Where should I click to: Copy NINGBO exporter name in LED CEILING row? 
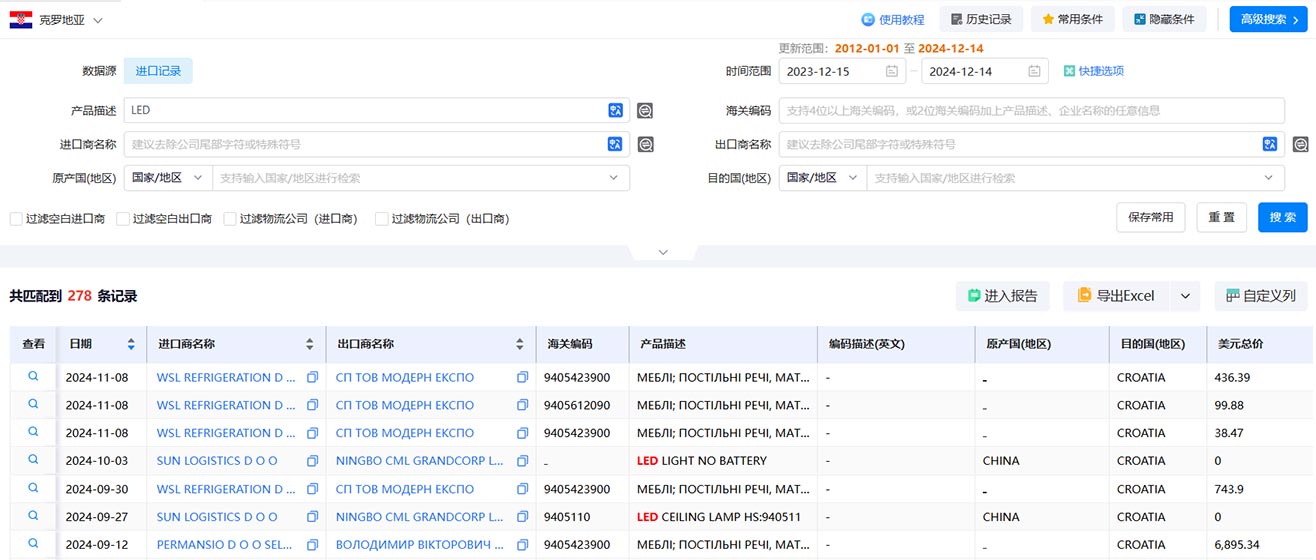point(522,517)
